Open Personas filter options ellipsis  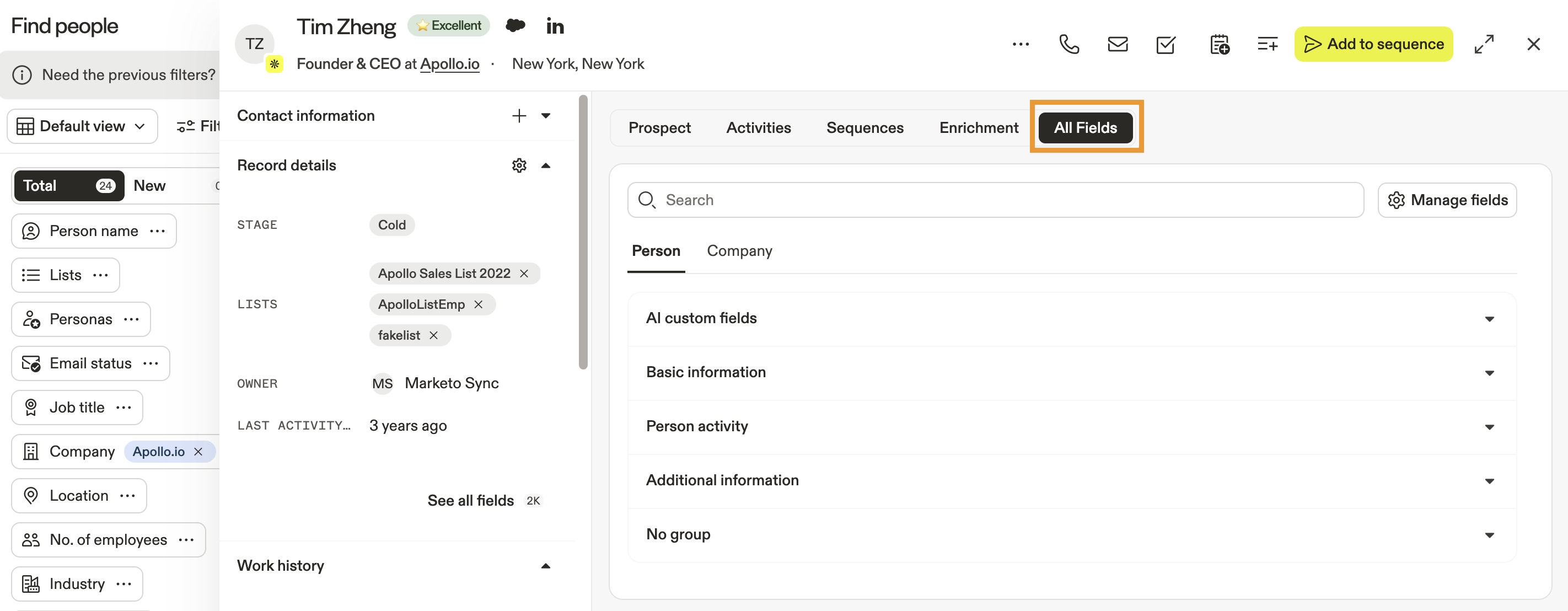(131, 319)
